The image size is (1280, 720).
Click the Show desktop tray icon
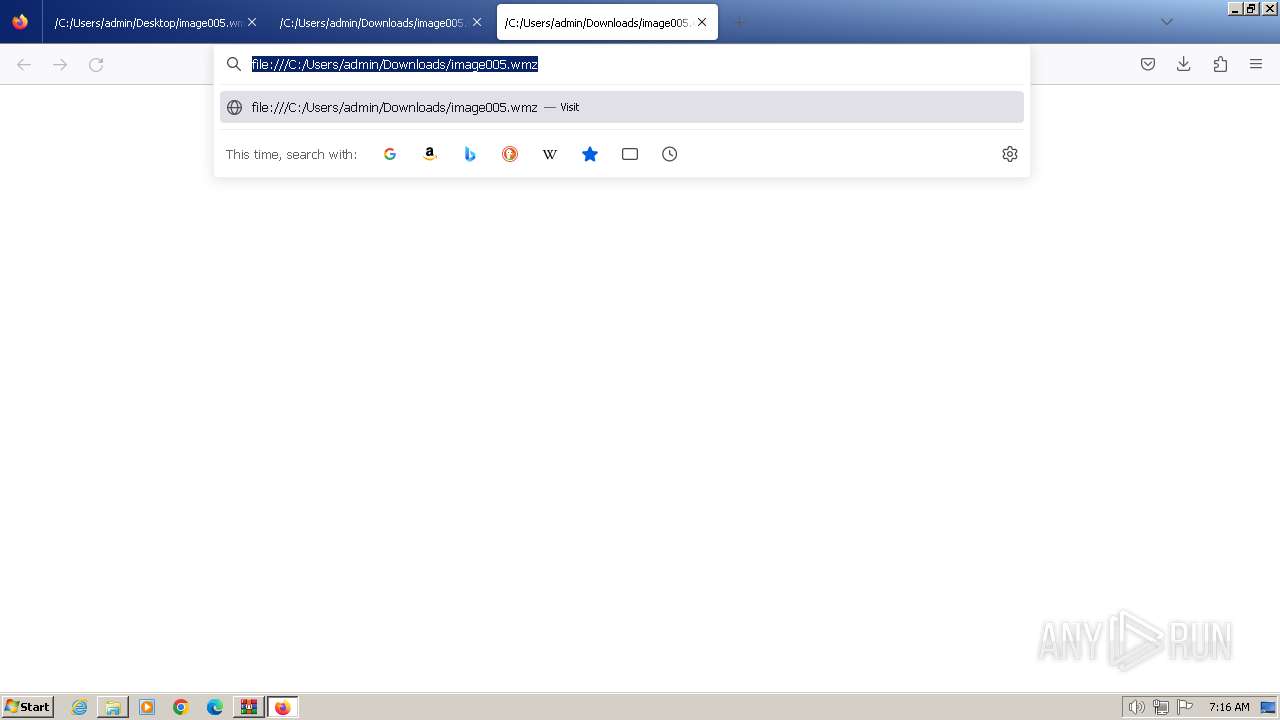[1268, 707]
